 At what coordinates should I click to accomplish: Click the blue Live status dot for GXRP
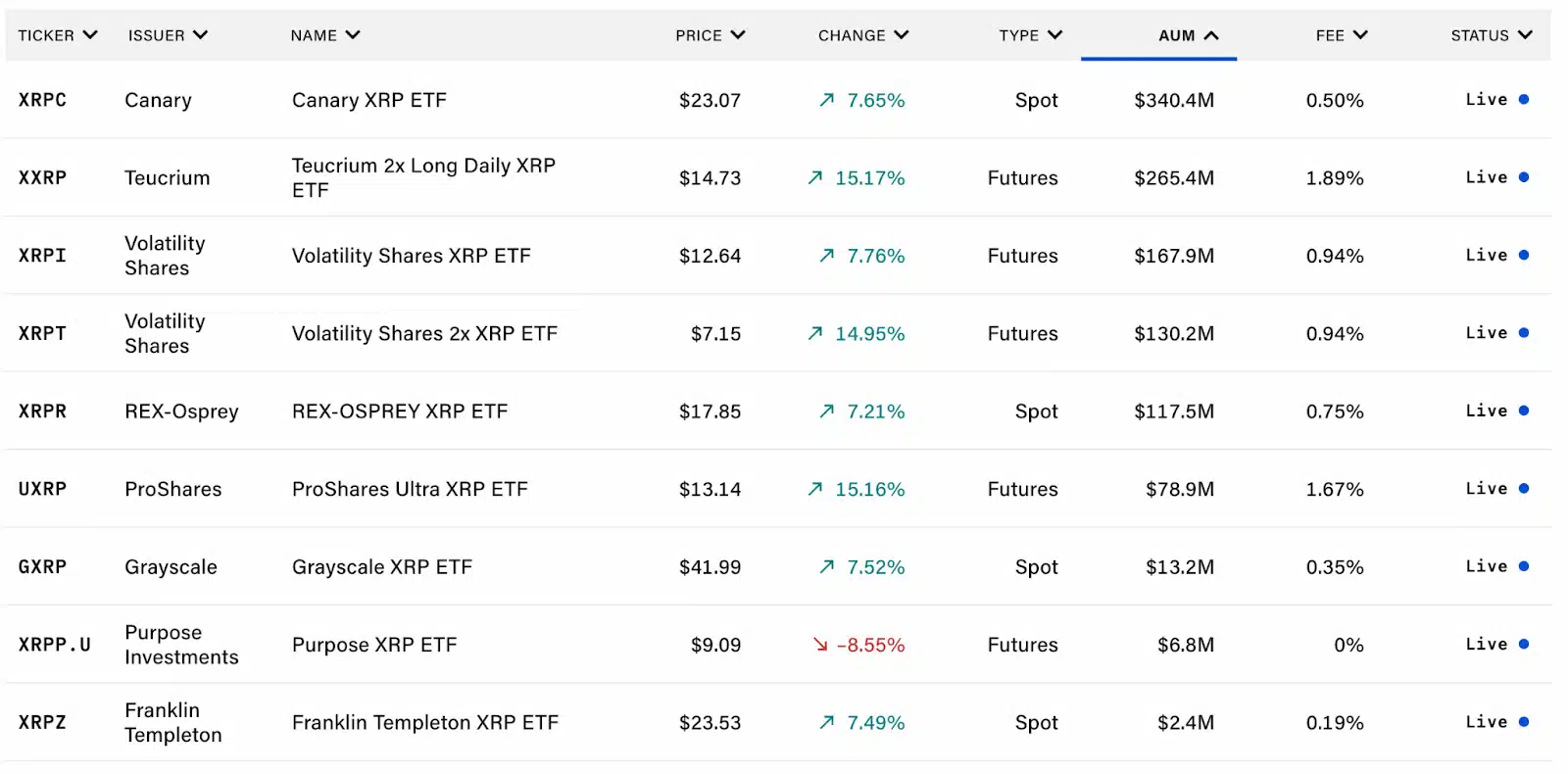click(x=1524, y=566)
